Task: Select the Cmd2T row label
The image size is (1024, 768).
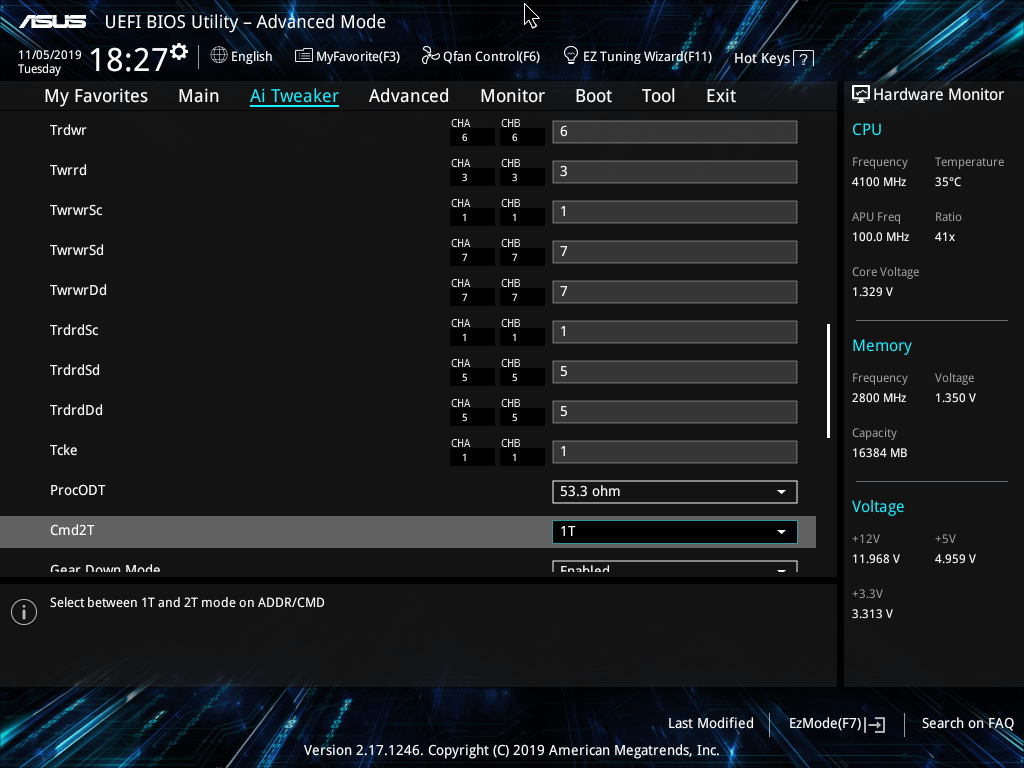Action: [x=72, y=530]
